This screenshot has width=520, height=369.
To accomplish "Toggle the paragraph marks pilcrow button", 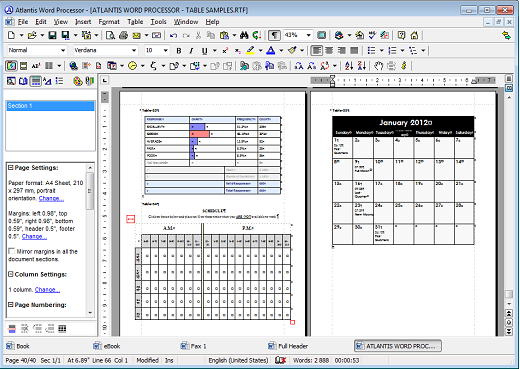I will pyautogui.click(x=274, y=35).
